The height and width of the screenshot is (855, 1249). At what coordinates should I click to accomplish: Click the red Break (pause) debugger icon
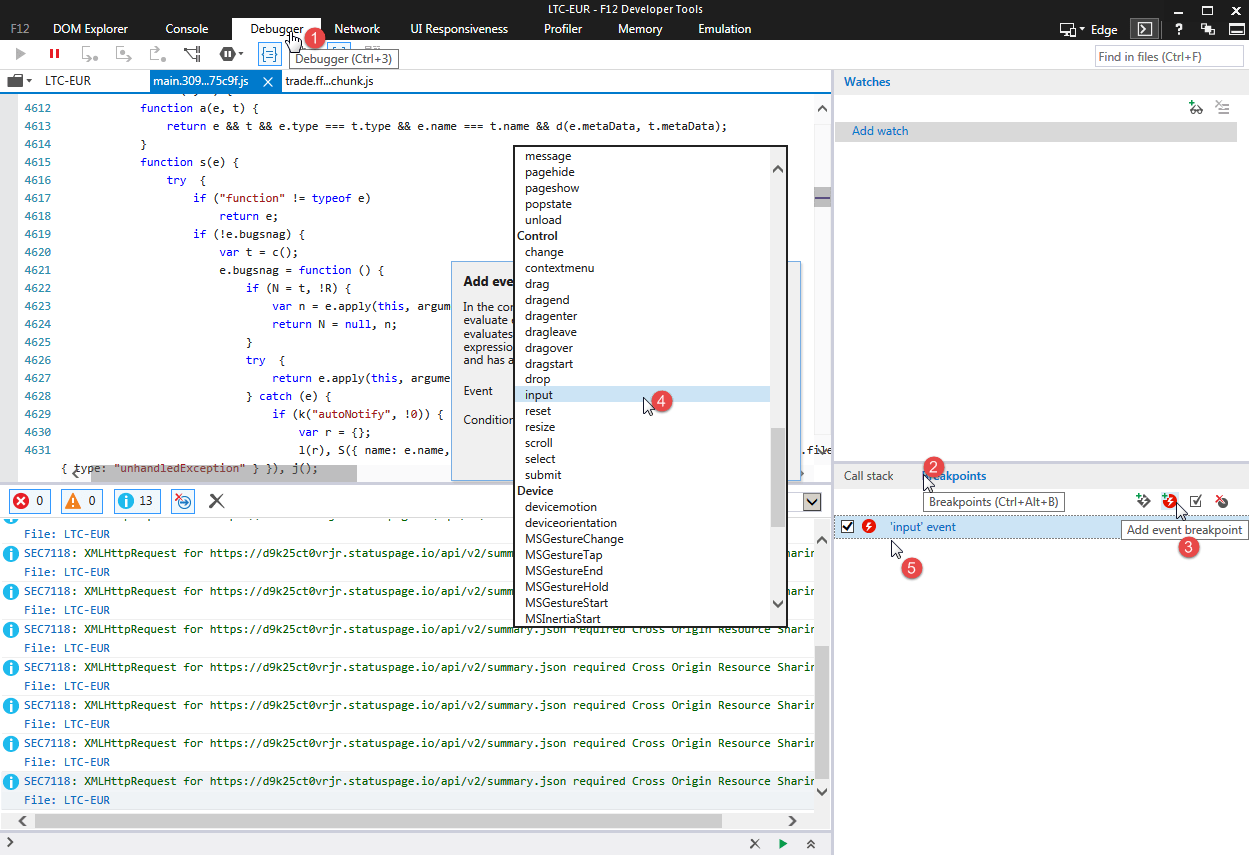[x=54, y=54]
